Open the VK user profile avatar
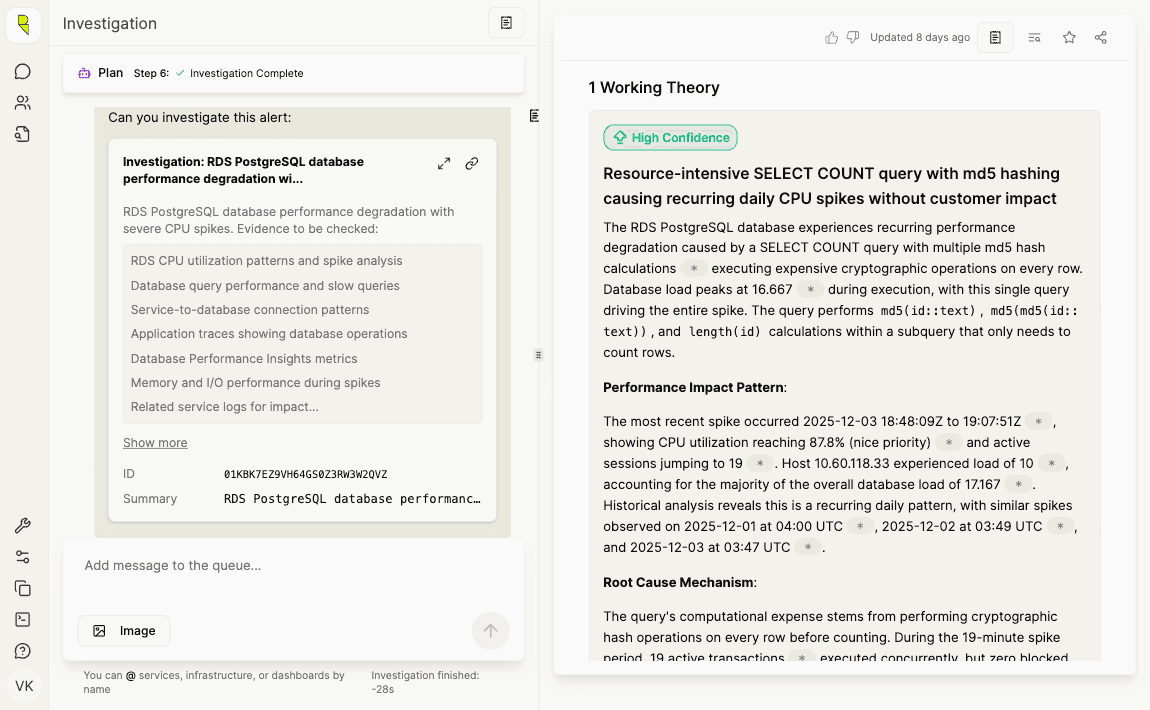 pyautogui.click(x=24, y=686)
